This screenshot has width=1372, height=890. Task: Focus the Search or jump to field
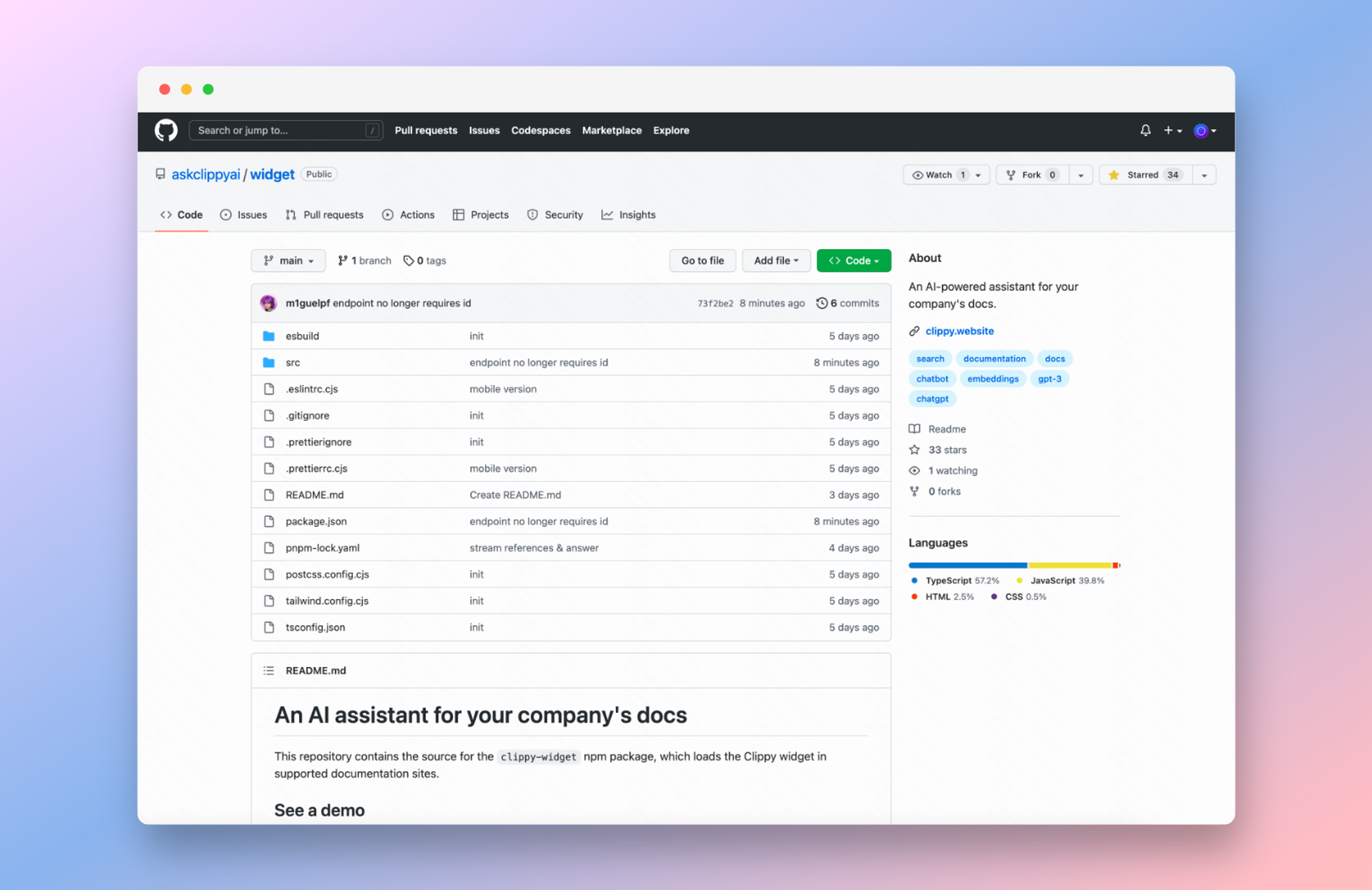285,130
